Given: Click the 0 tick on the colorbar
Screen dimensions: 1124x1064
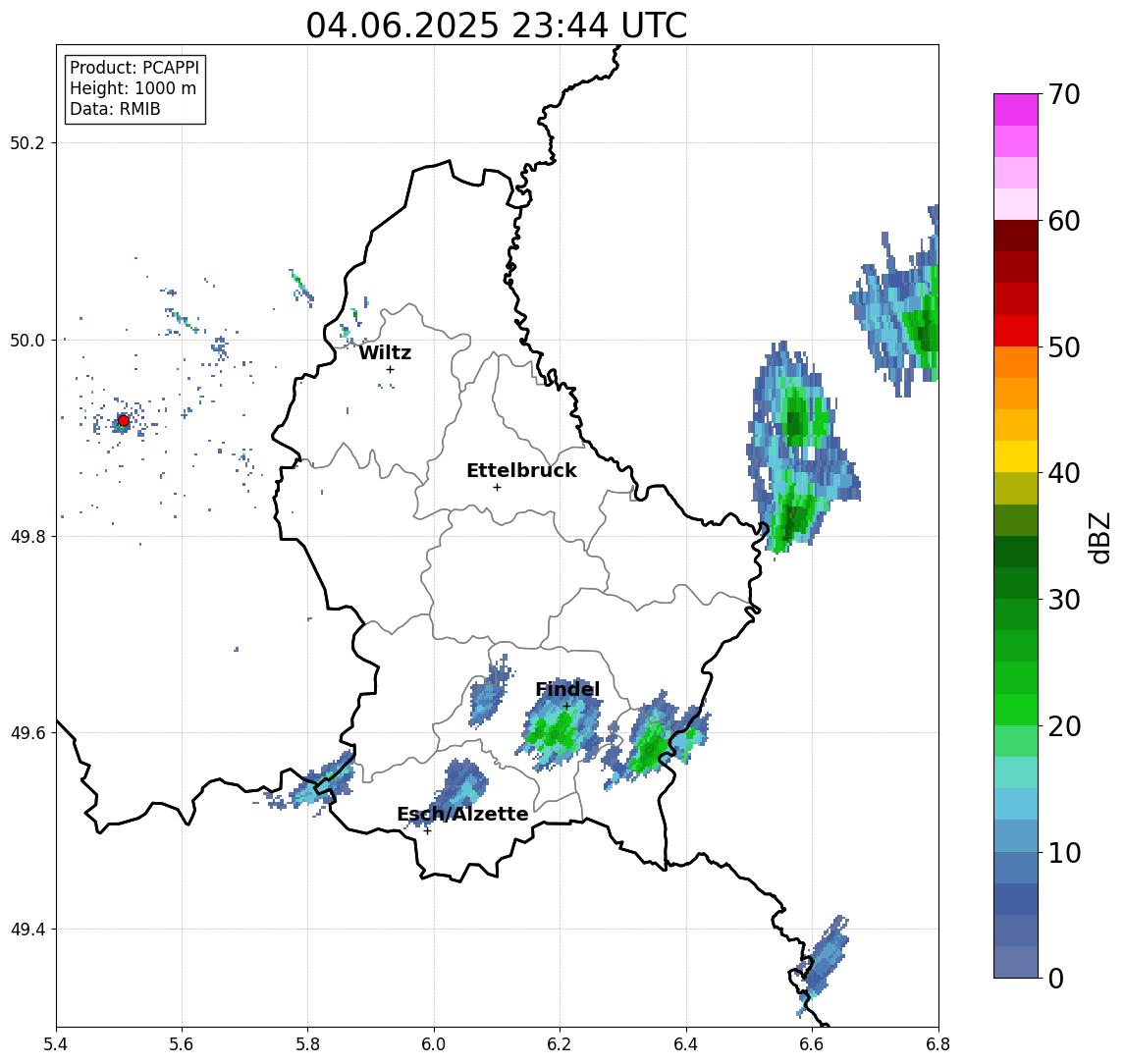Looking at the screenshot, I should point(1056,978).
